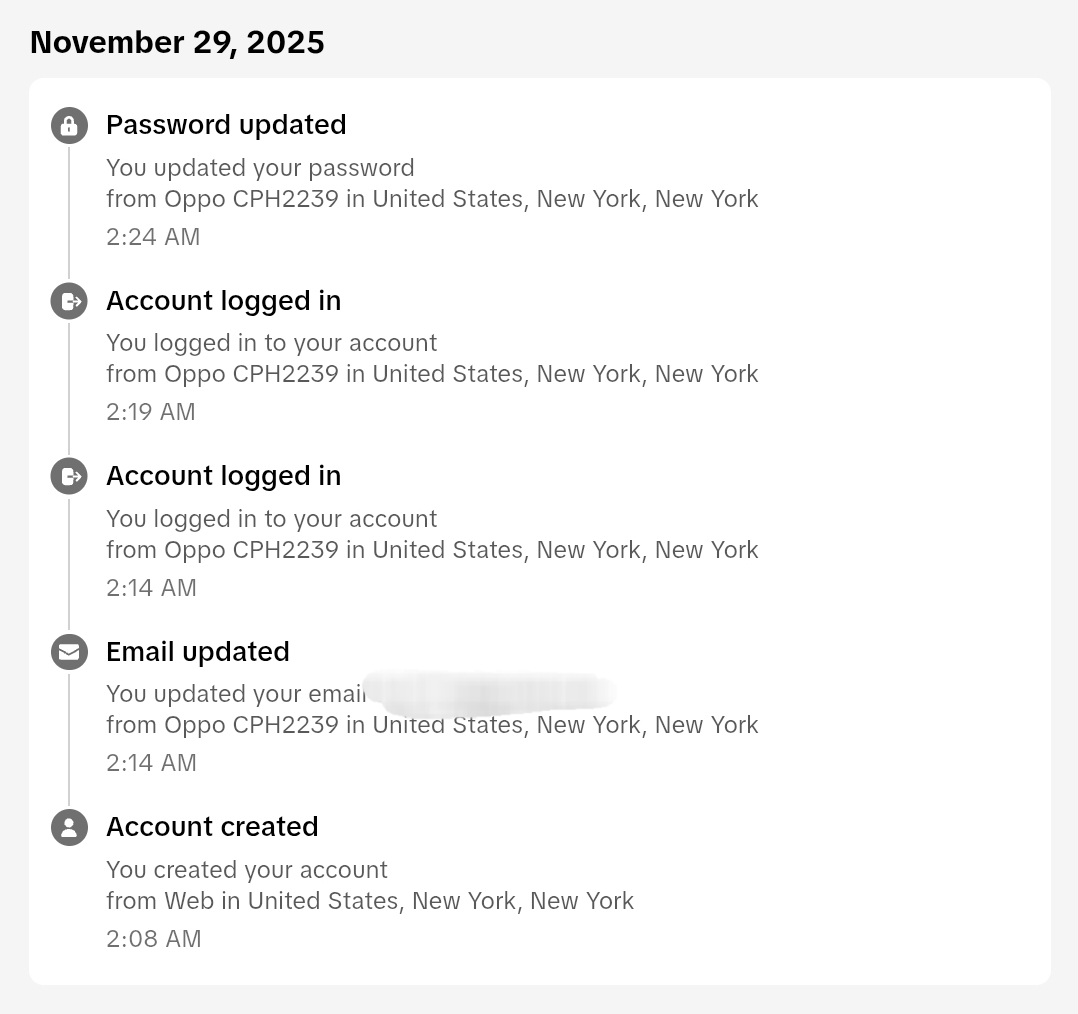
Task: Click the login icon for the 2:14 AM login
Action: pos(69,476)
